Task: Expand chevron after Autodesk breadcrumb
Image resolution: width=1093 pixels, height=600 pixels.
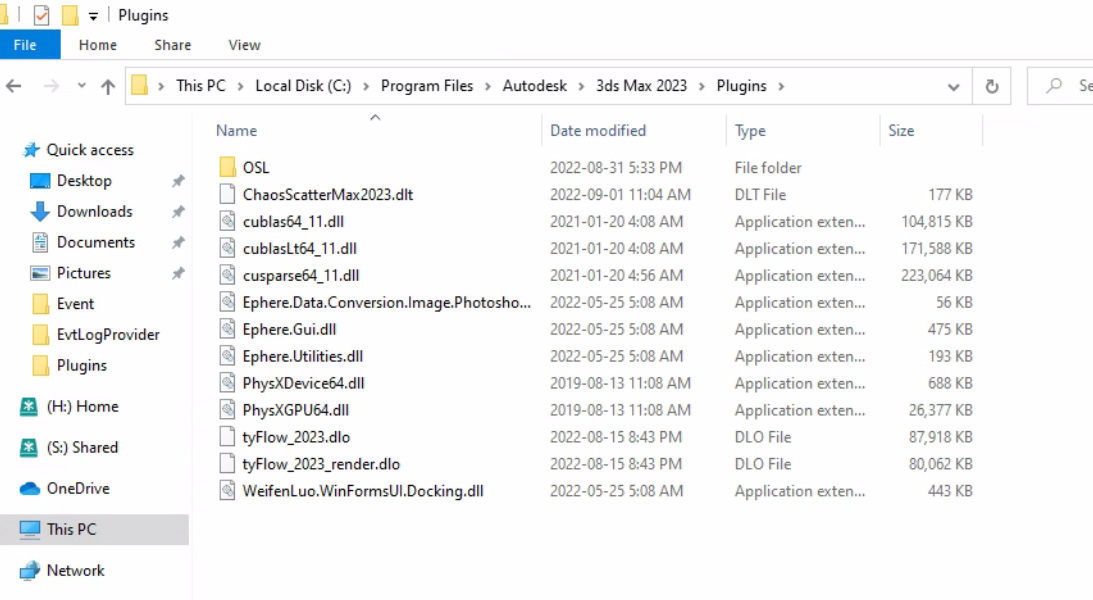Action: pos(581,86)
